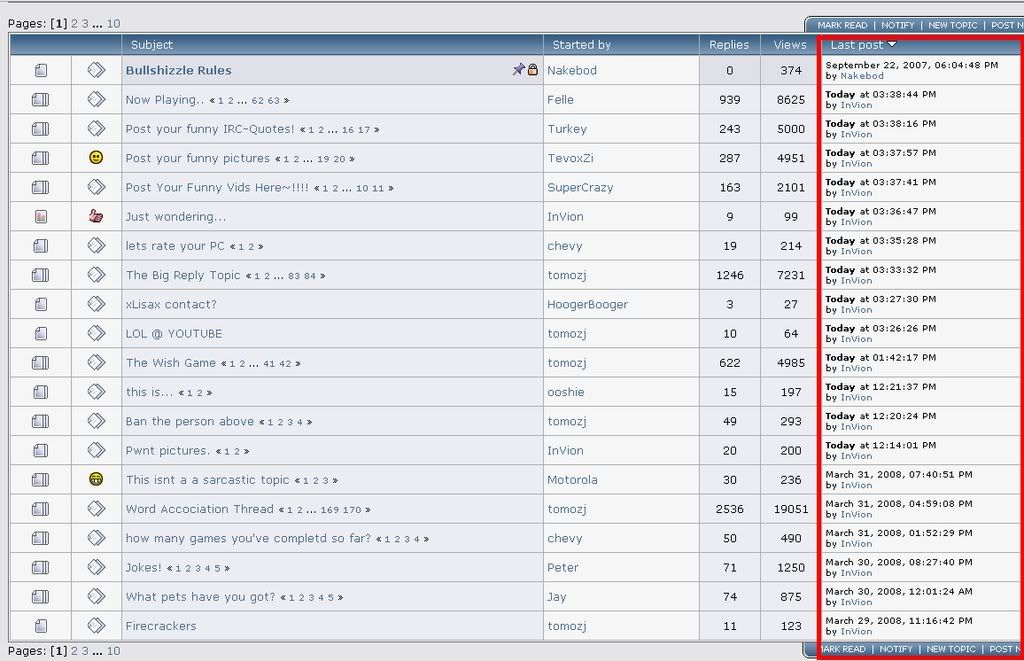Click the grin icon beside This isnt a sarcastic topic
Viewport: 1024px width, 661px height.
click(96, 480)
